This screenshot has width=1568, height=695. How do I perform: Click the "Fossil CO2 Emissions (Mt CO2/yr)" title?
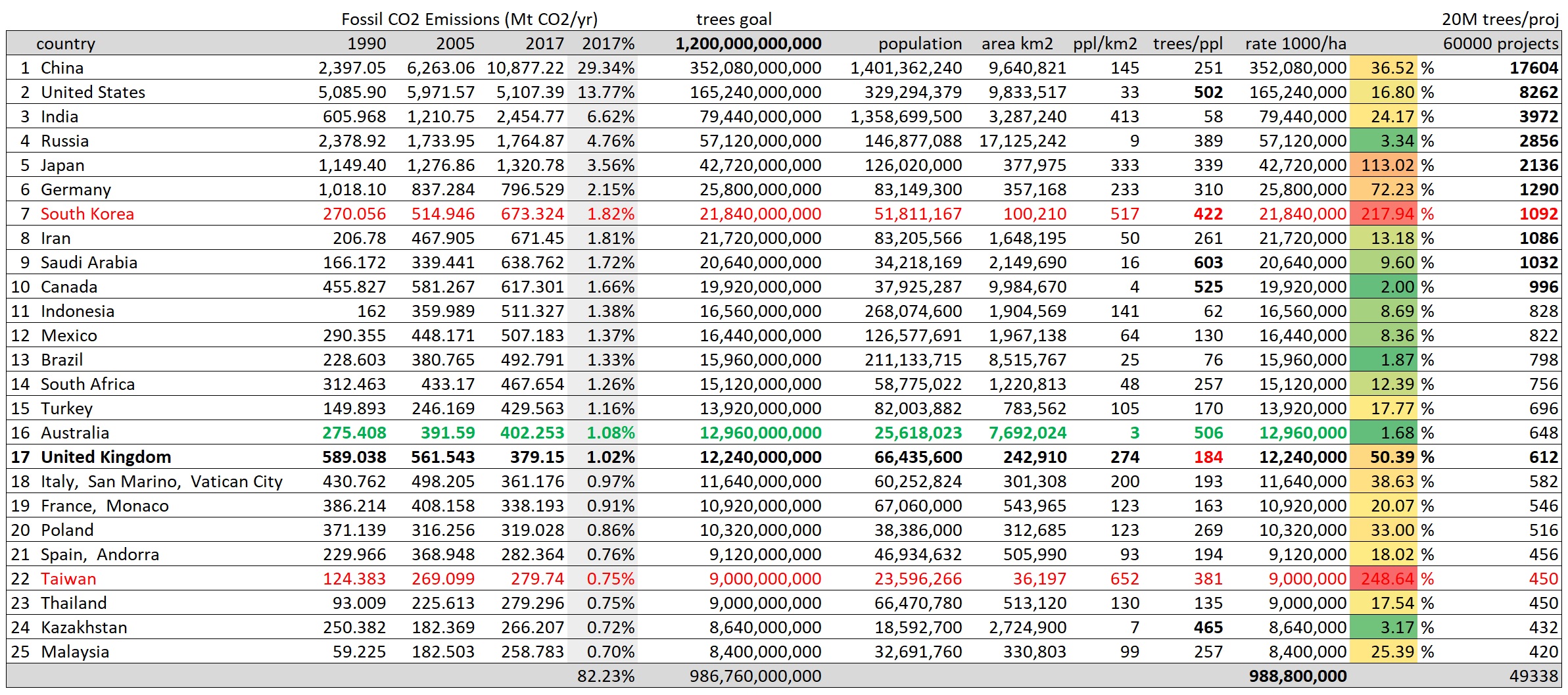pyautogui.click(x=469, y=19)
